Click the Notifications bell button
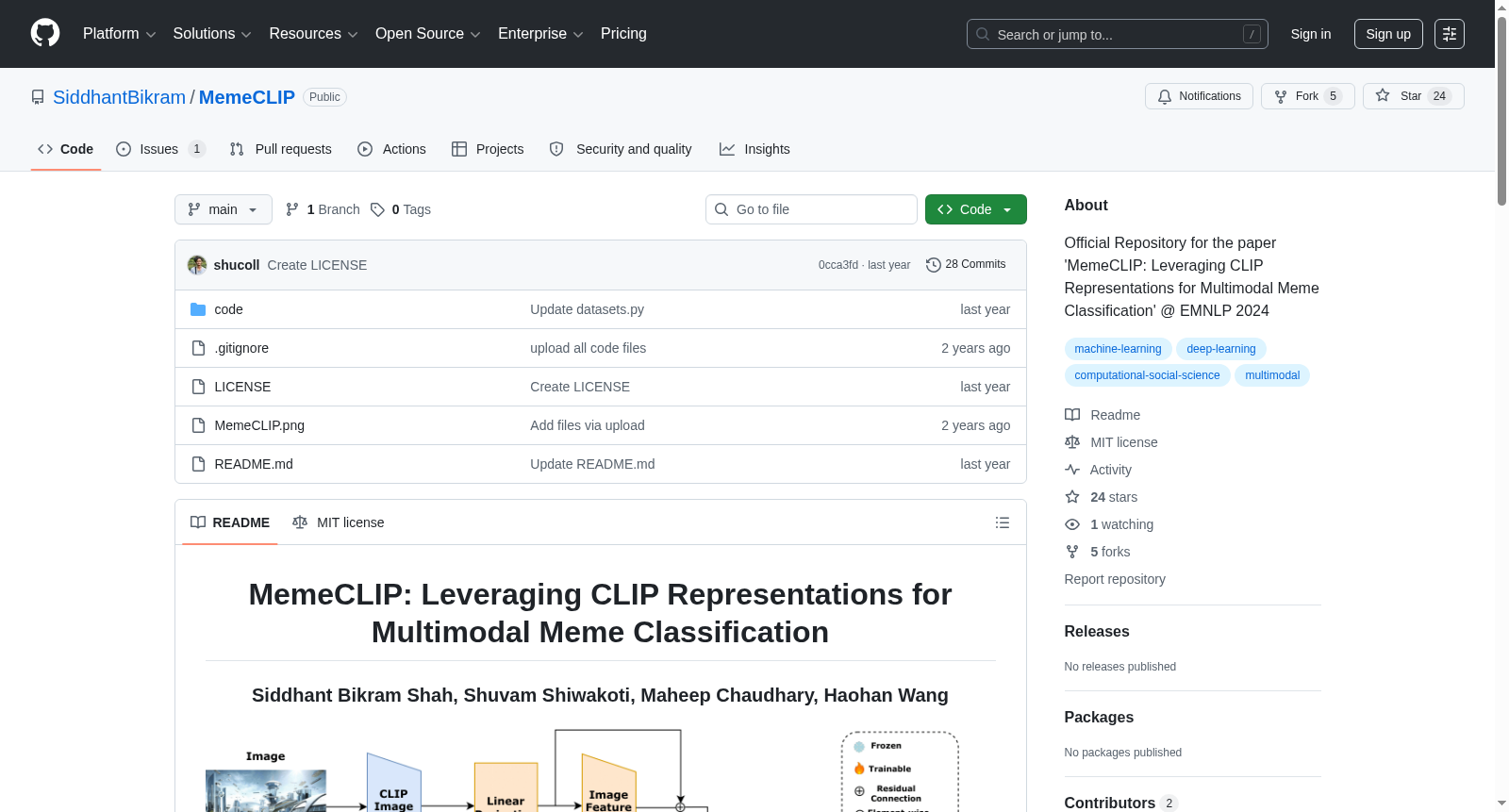Image resolution: width=1509 pixels, height=812 pixels. tap(1199, 96)
